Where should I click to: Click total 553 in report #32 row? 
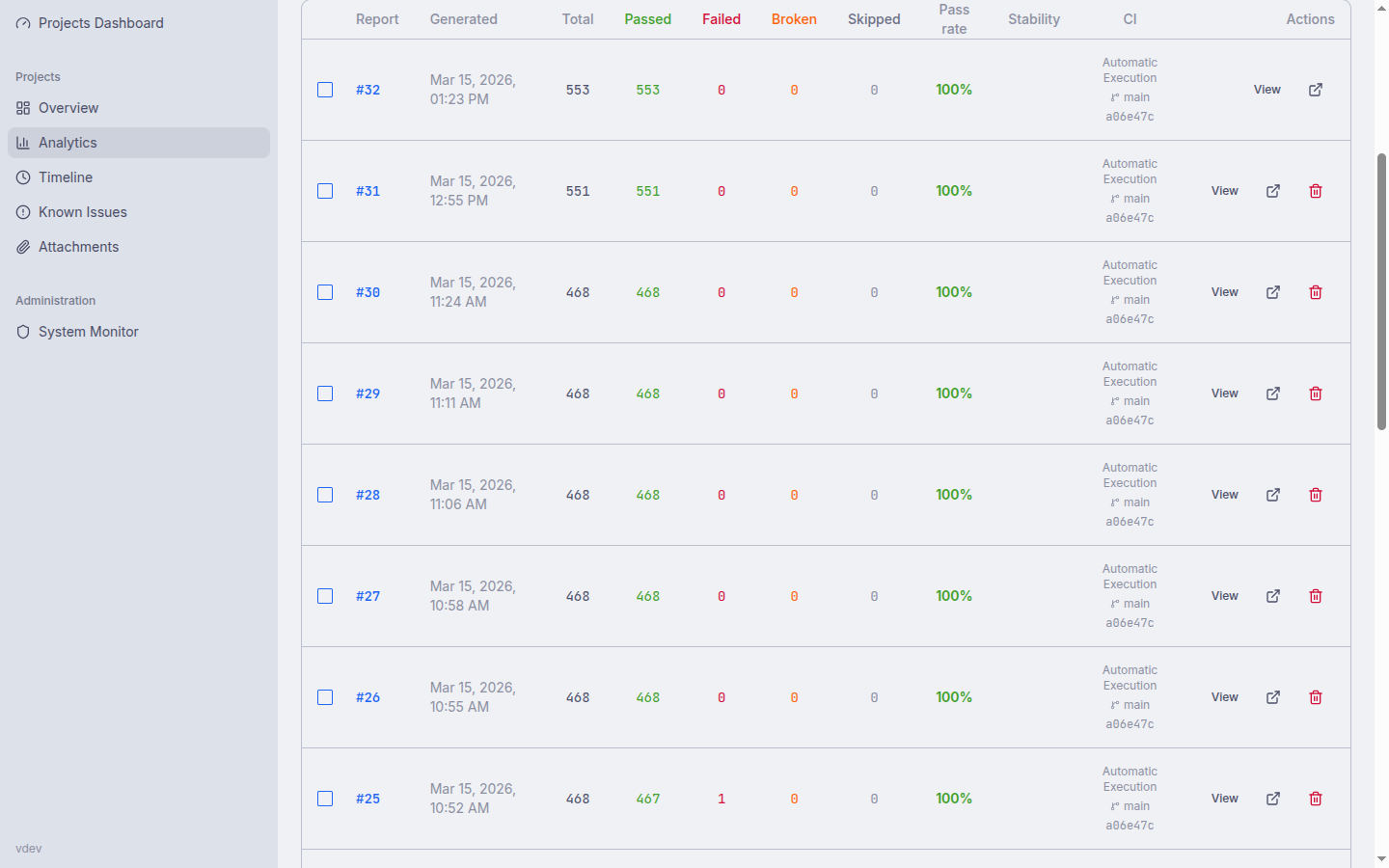point(578,90)
